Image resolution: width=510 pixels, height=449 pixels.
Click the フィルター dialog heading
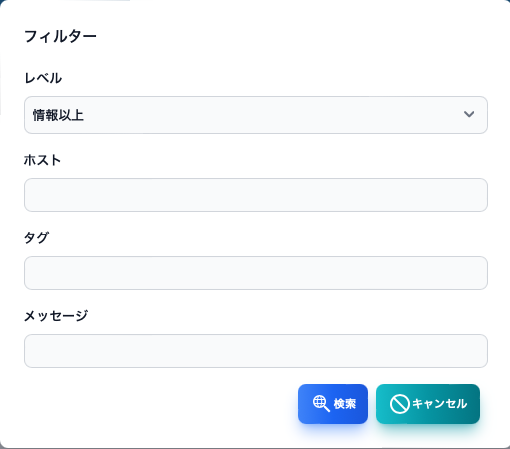(60, 36)
